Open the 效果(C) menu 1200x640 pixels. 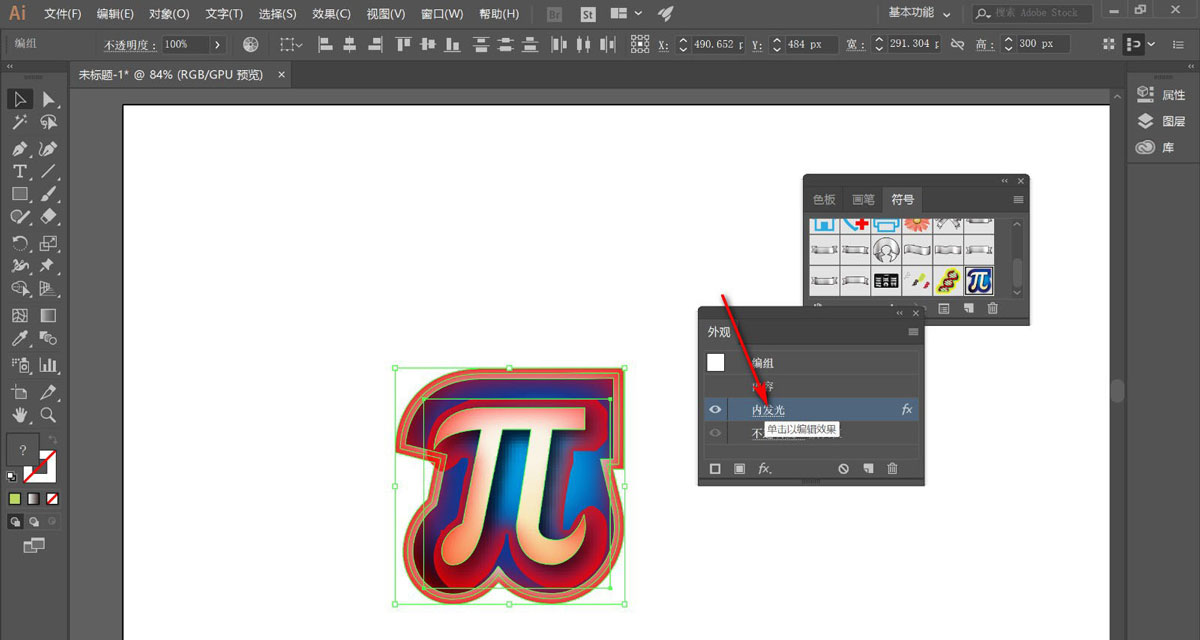(x=331, y=14)
